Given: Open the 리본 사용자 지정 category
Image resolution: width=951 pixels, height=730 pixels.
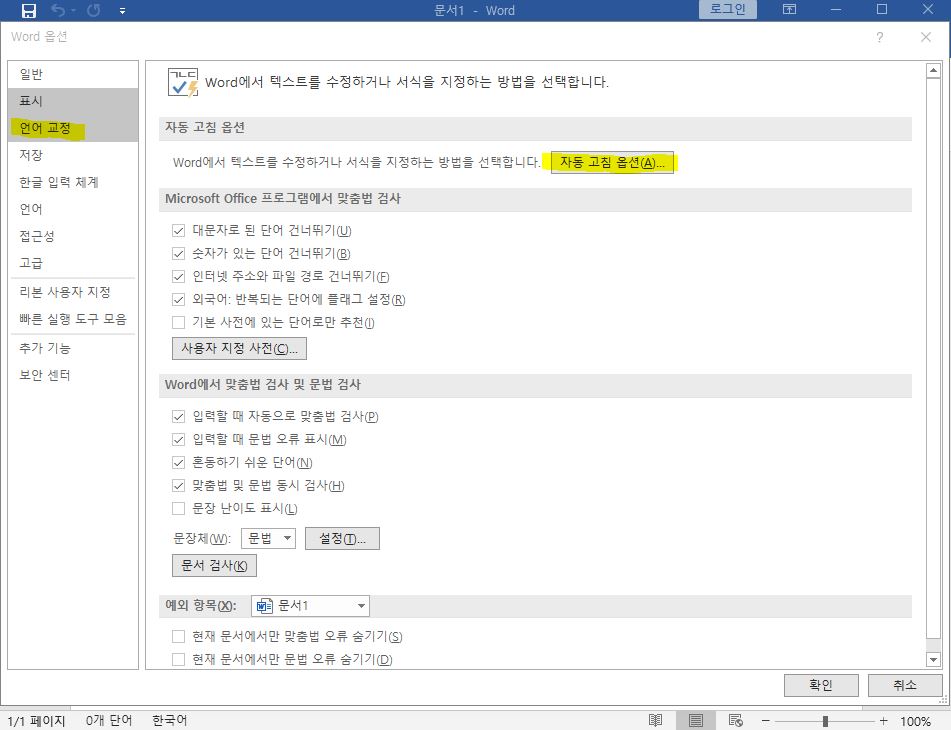Looking at the screenshot, I should [73, 292].
